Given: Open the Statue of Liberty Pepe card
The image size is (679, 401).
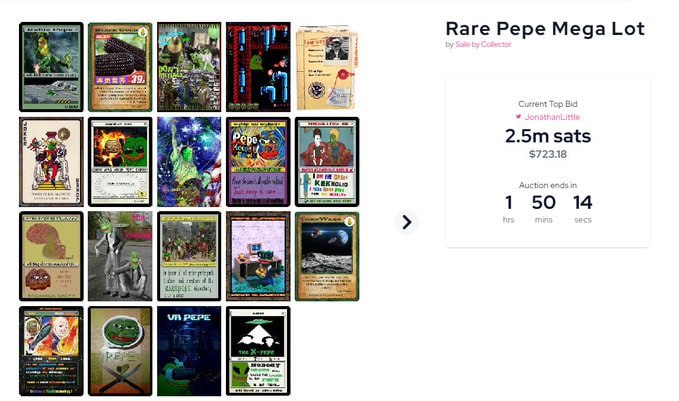Looking at the screenshot, I should [189, 162].
